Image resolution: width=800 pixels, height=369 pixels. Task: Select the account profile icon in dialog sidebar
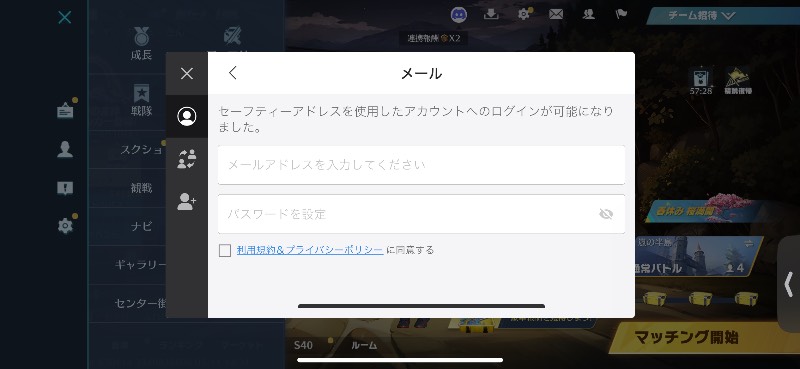187,116
